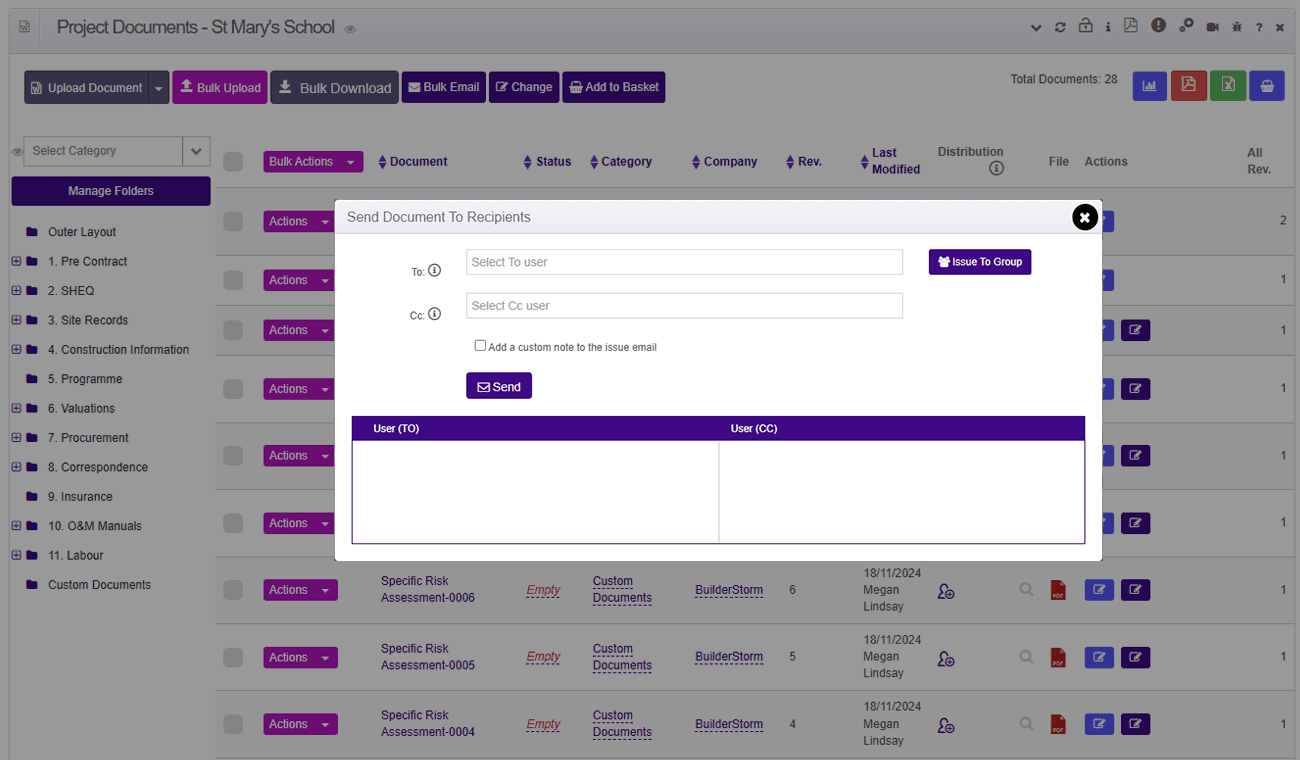This screenshot has height=760, width=1300.
Task: Click the Select To user input field
Action: tap(684, 262)
